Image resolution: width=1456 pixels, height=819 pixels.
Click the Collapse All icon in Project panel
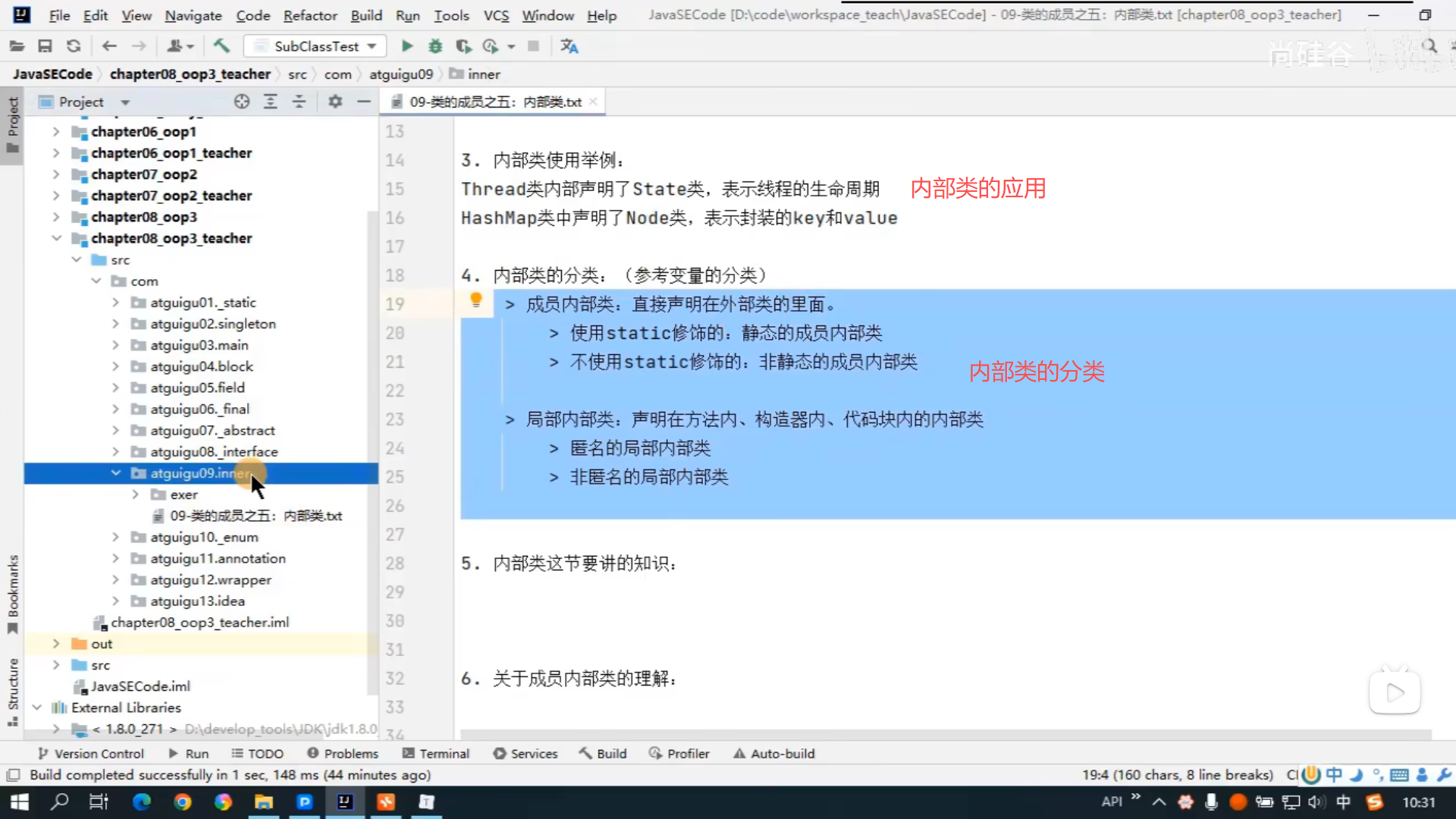pyautogui.click(x=299, y=102)
